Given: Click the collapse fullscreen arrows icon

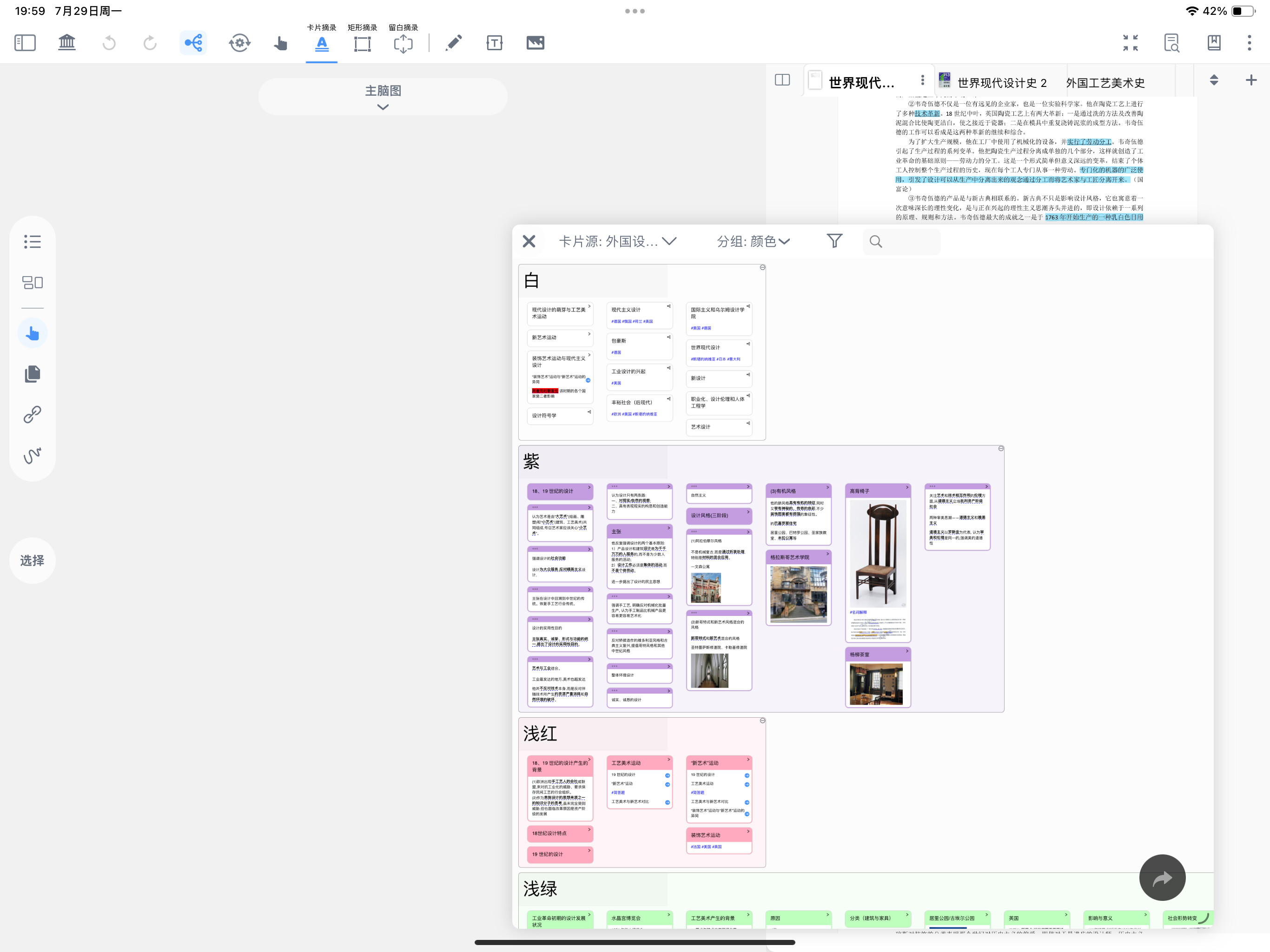Looking at the screenshot, I should point(1131,43).
